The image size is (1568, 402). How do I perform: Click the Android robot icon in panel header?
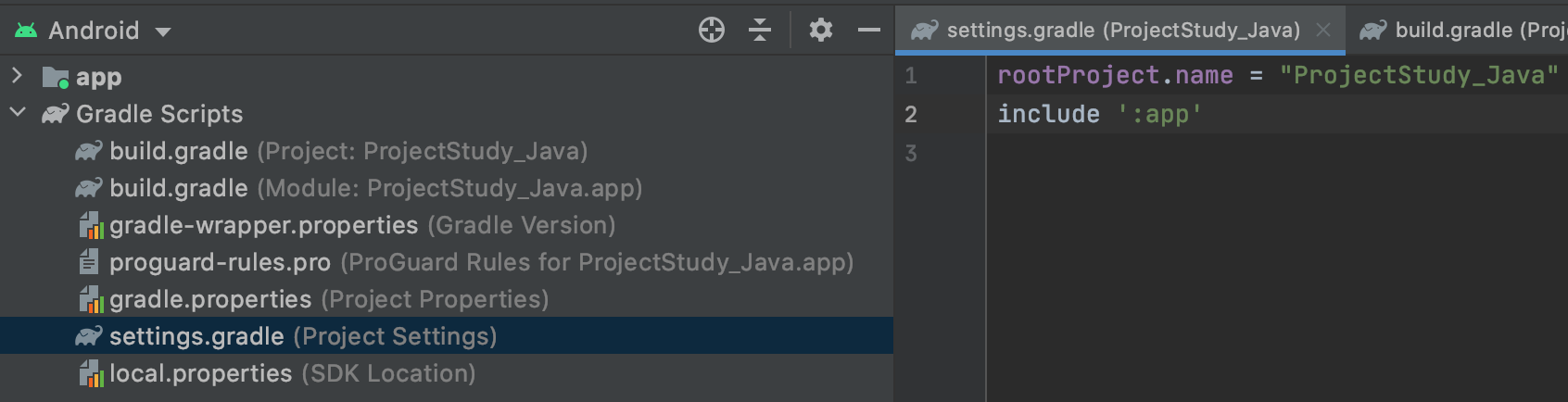point(26,31)
